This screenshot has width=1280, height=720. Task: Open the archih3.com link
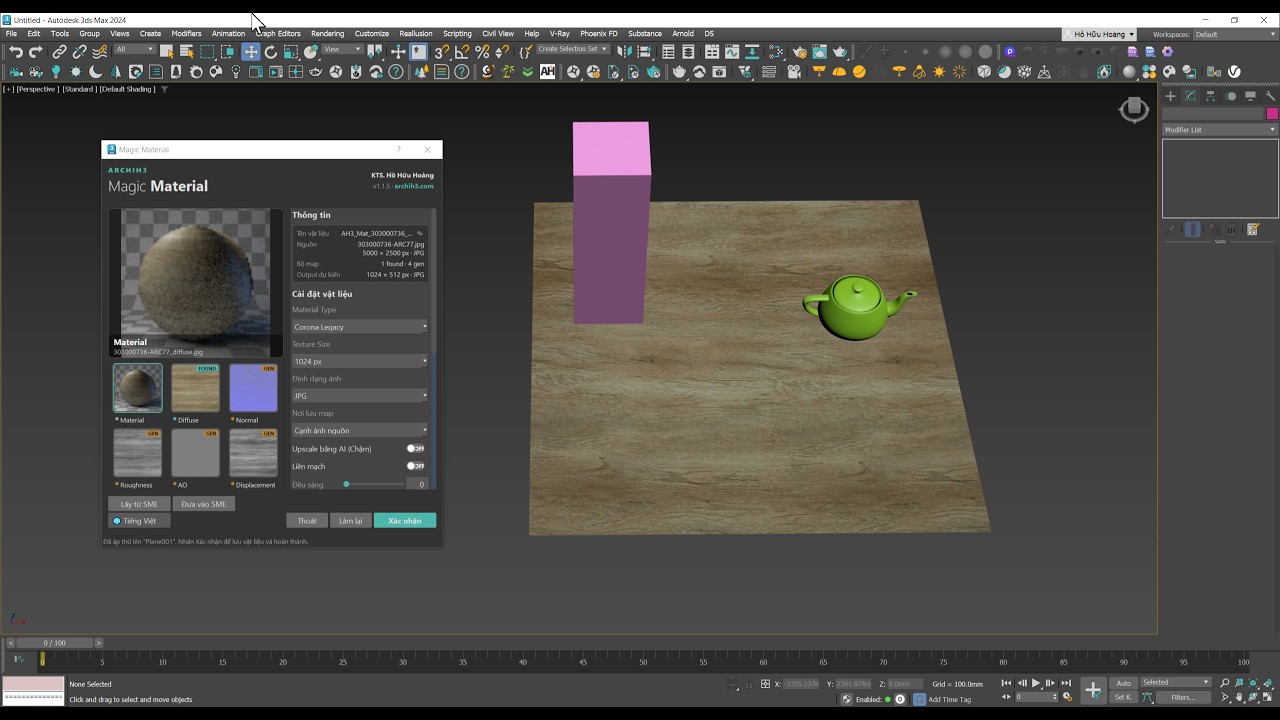point(414,186)
